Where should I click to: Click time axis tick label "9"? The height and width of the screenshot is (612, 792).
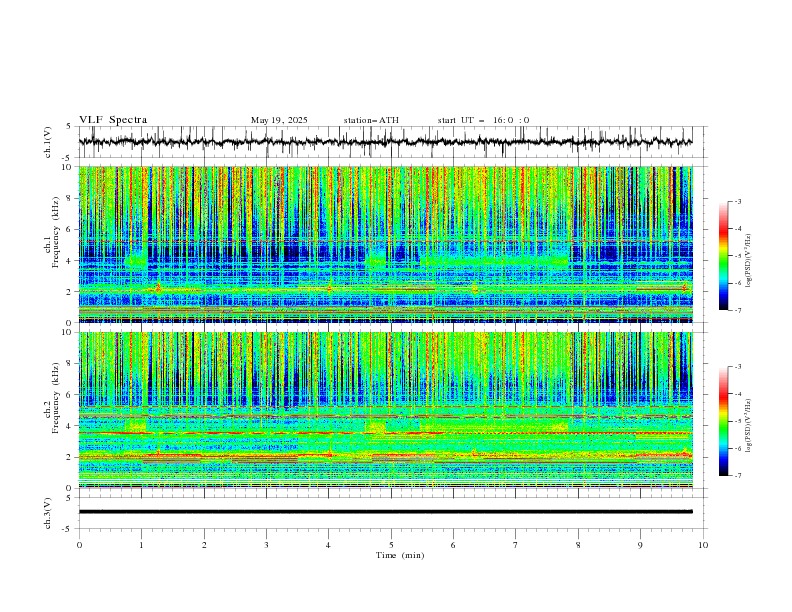640,545
